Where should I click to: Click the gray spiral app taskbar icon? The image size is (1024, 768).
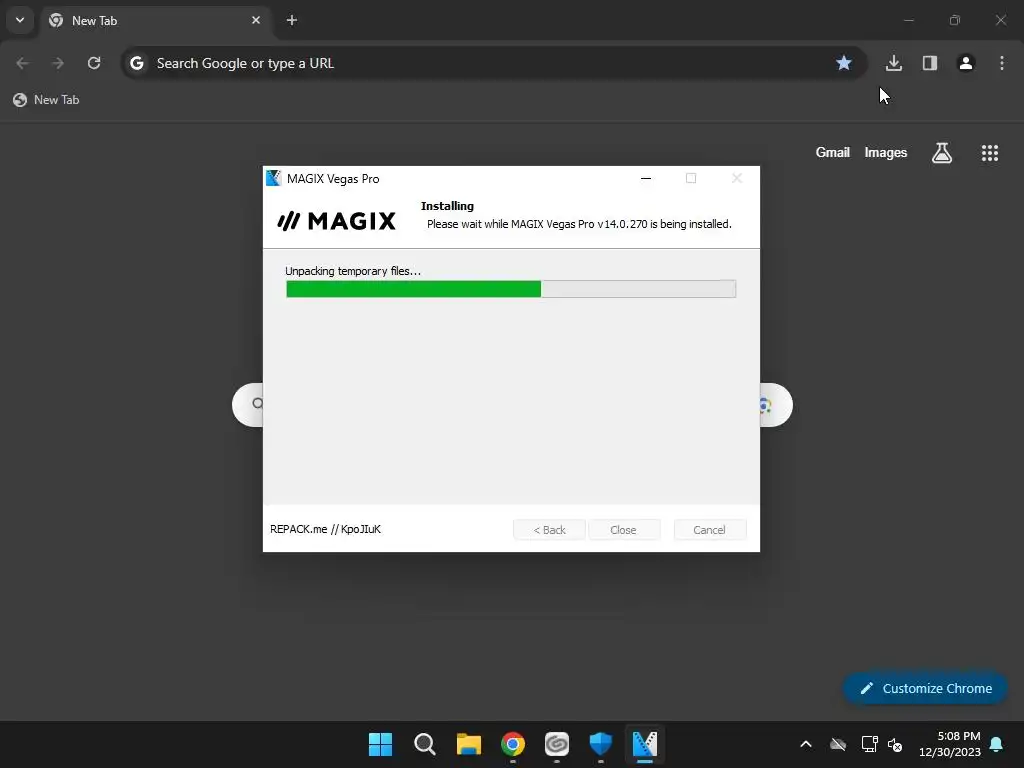point(556,744)
